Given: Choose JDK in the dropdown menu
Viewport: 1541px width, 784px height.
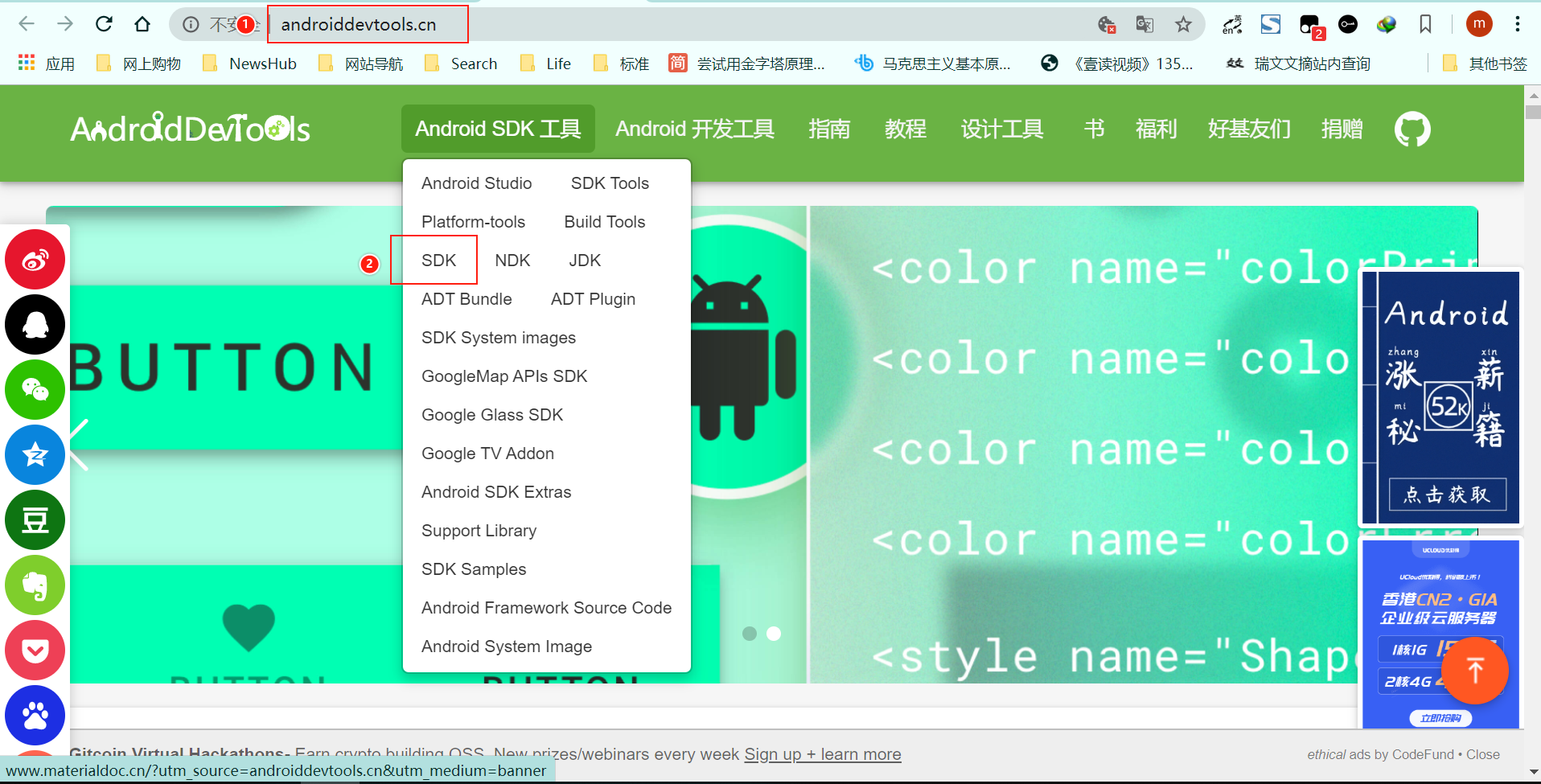Looking at the screenshot, I should (585, 261).
